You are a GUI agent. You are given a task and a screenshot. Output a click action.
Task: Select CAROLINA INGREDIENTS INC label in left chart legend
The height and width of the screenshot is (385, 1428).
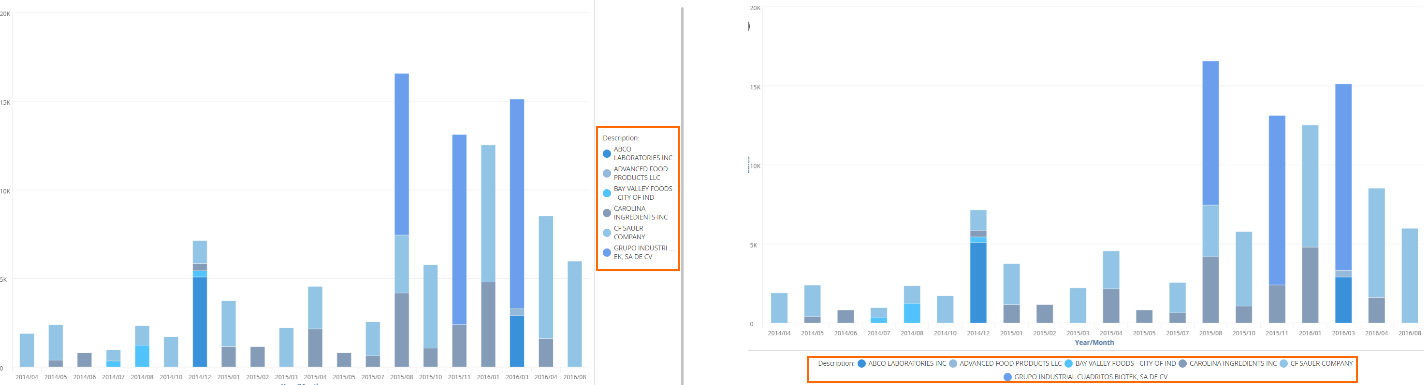point(640,212)
